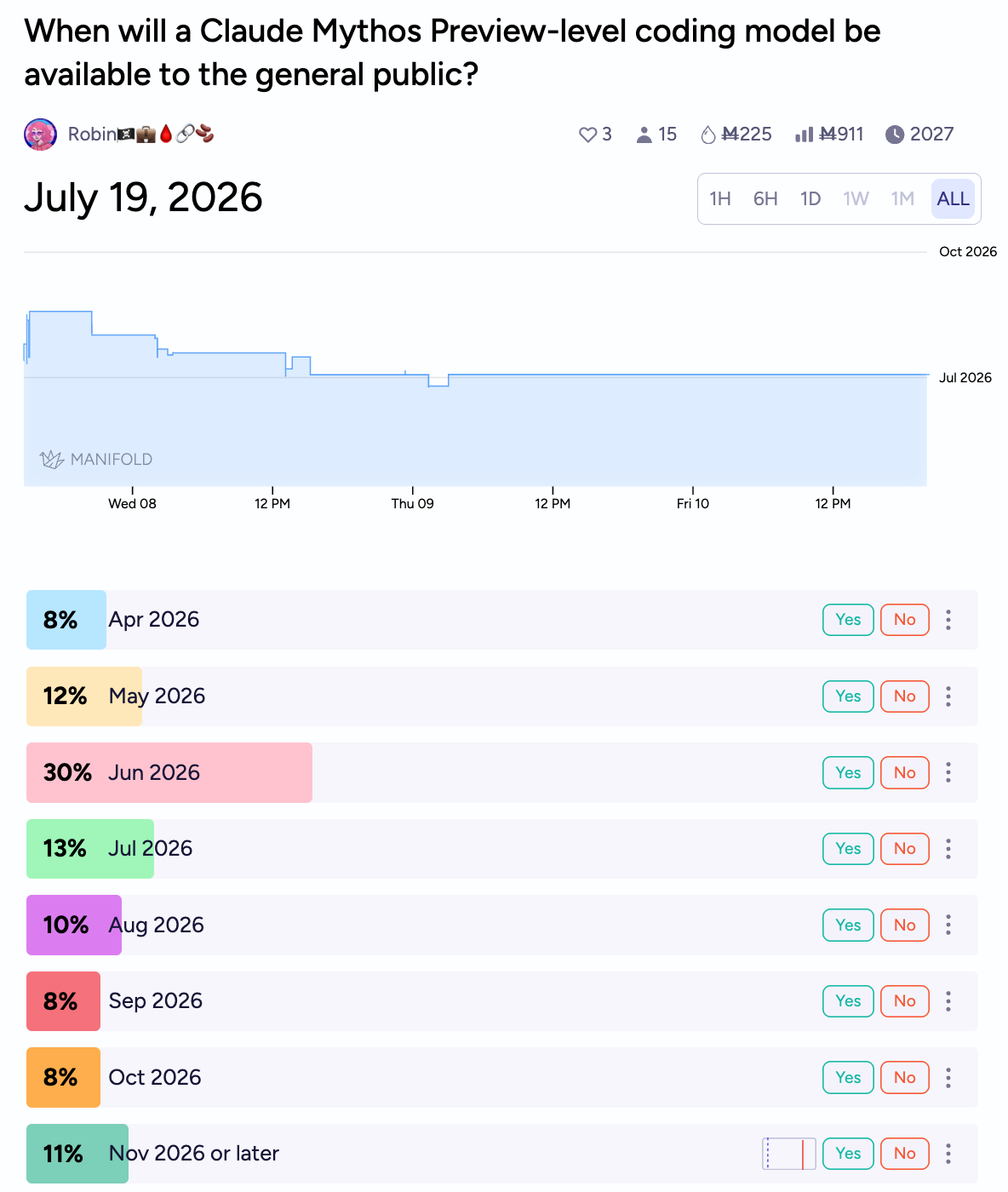This screenshot has height=1192, width=1008.
Task: Open more options for May 2026
Action: point(948,696)
